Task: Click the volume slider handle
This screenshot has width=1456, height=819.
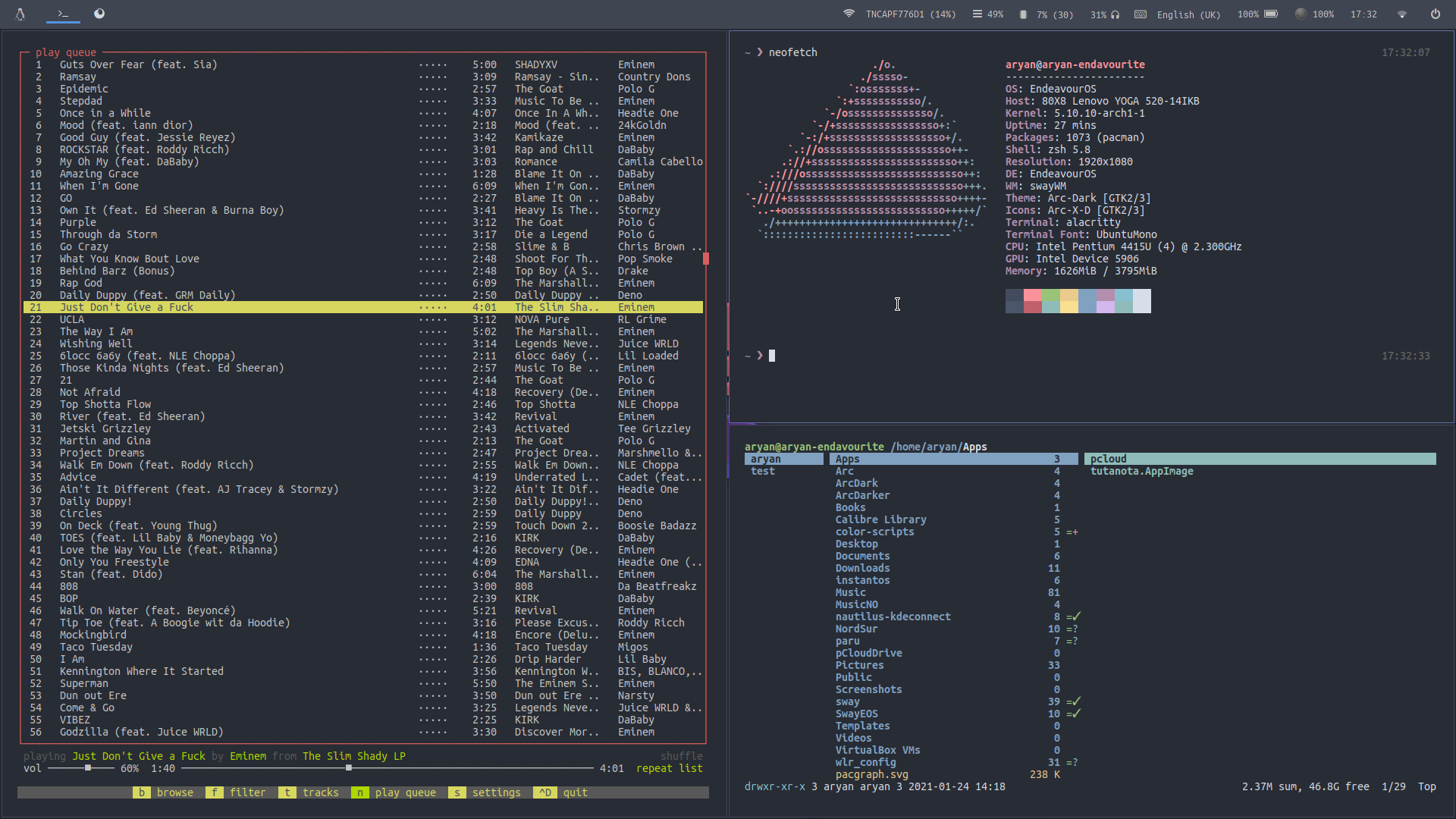Action: point(88,768)
